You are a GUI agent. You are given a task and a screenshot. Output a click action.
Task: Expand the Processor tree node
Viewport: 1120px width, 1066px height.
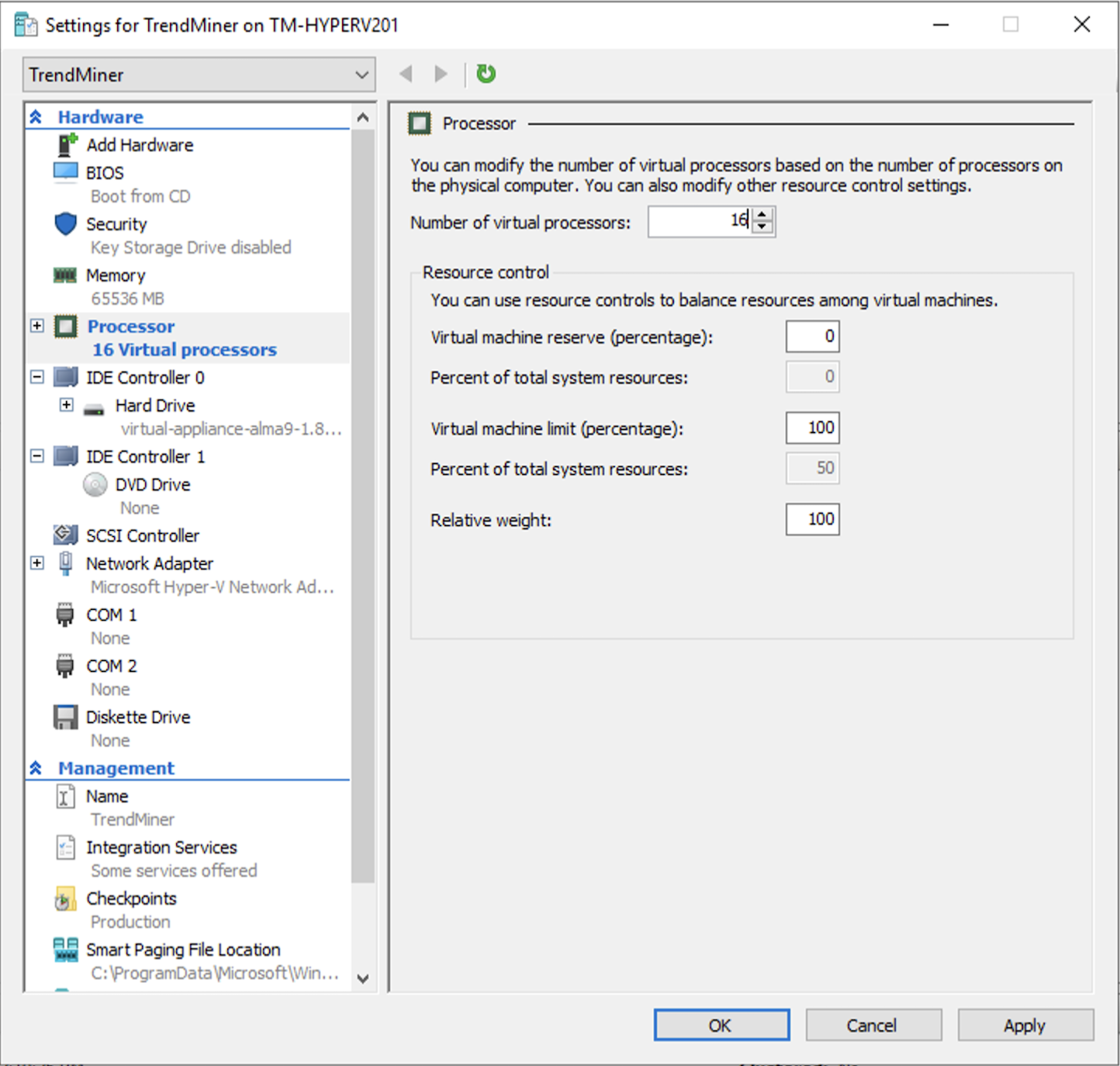pyautogui.click(x=36, y=326)
